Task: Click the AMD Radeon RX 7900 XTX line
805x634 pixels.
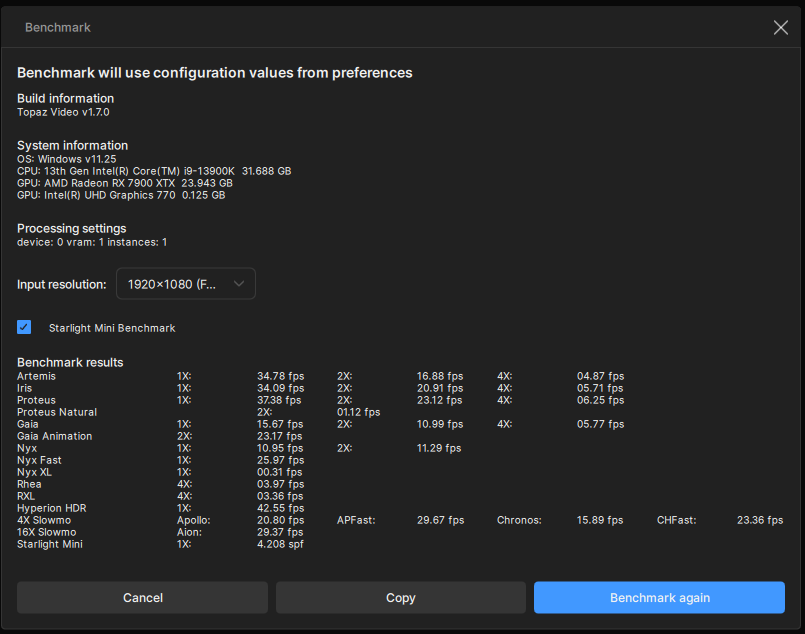Action: coord(125,183)
